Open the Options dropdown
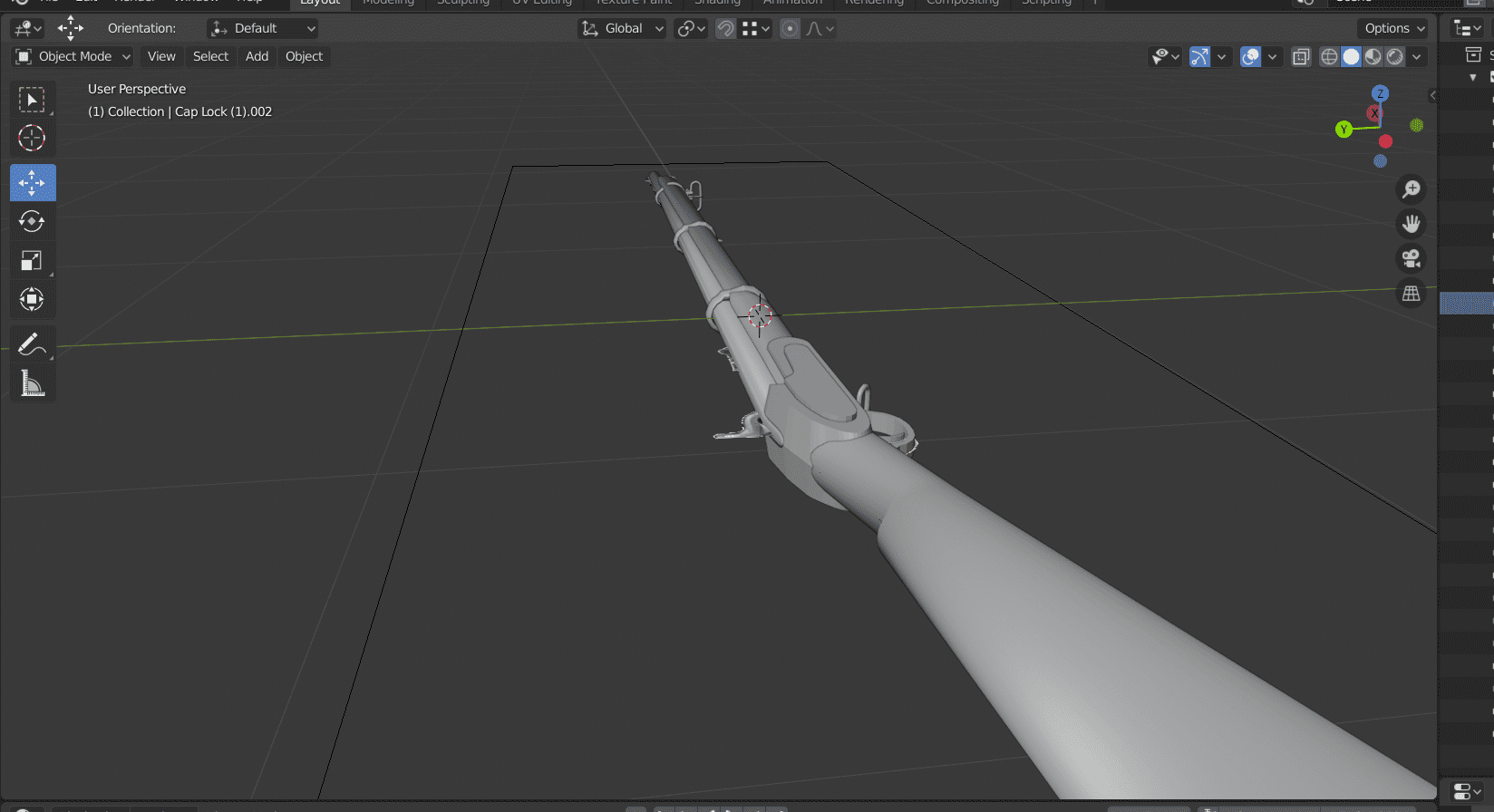The image size is (1494, 812). 1393,29
